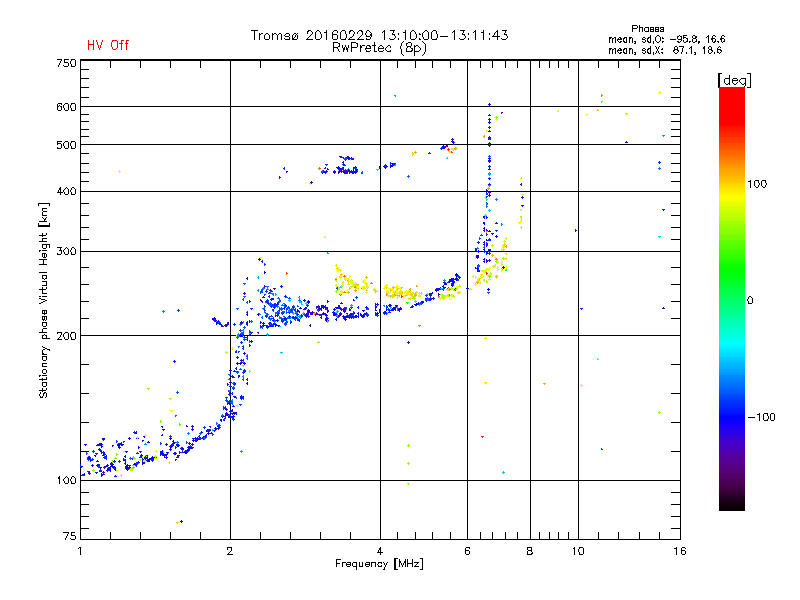Click the 'Stationary phase Virtual Height [km]' axis title
The width and height of the screenshot is (800, 600).
click(x=43, y=301)
